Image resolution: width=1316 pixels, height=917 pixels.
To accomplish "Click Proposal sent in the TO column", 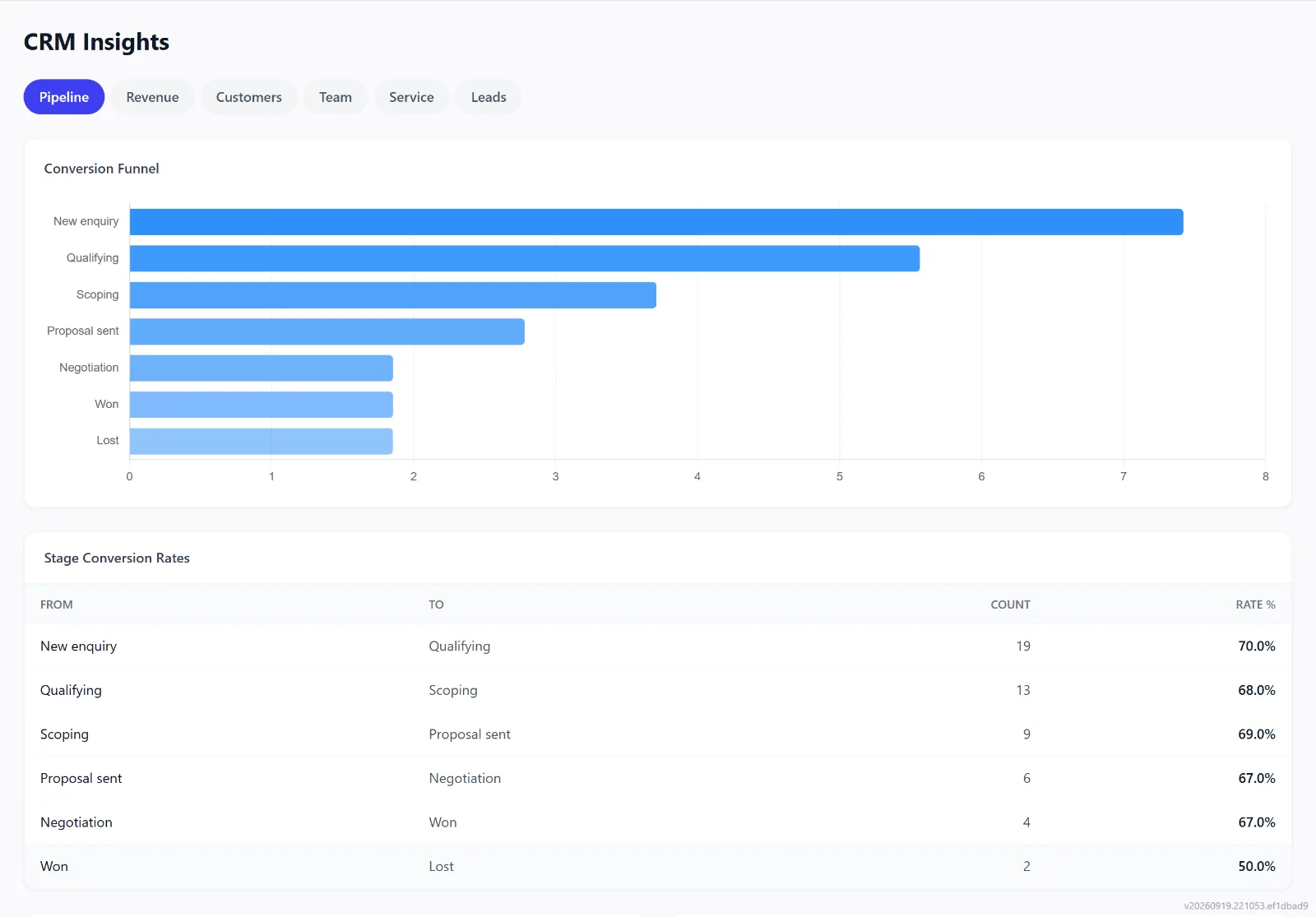I will coord(470,734).
